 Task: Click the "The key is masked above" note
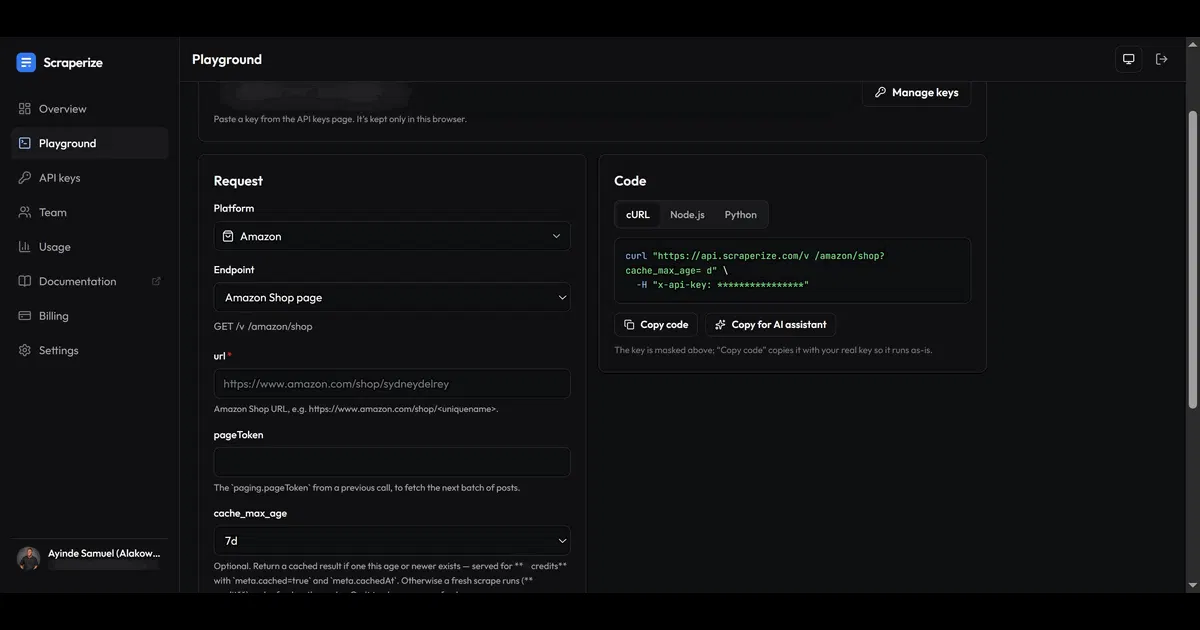[773, 351]
